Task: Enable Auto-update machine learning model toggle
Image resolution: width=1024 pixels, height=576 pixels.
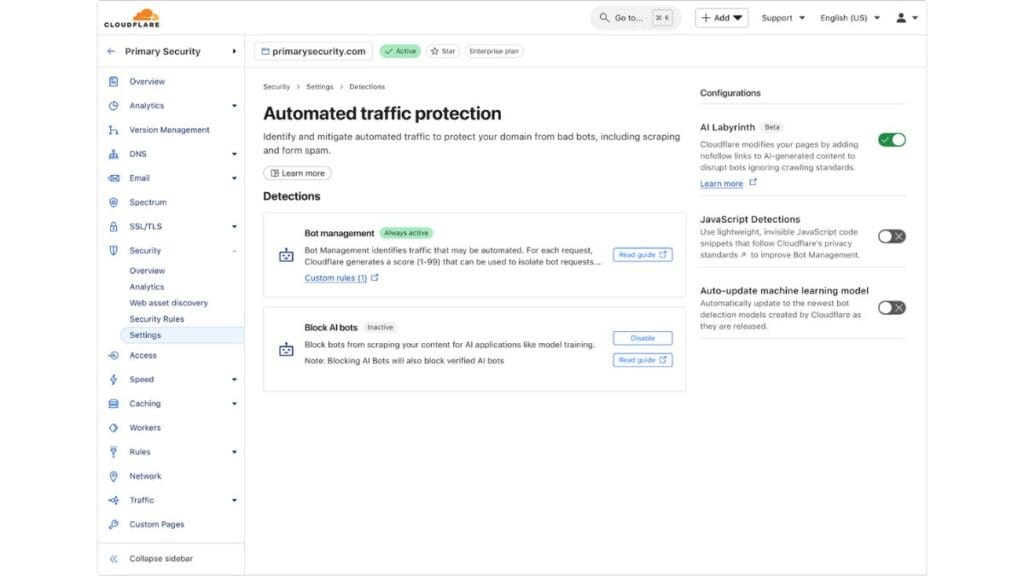Action: click(891, 308)
